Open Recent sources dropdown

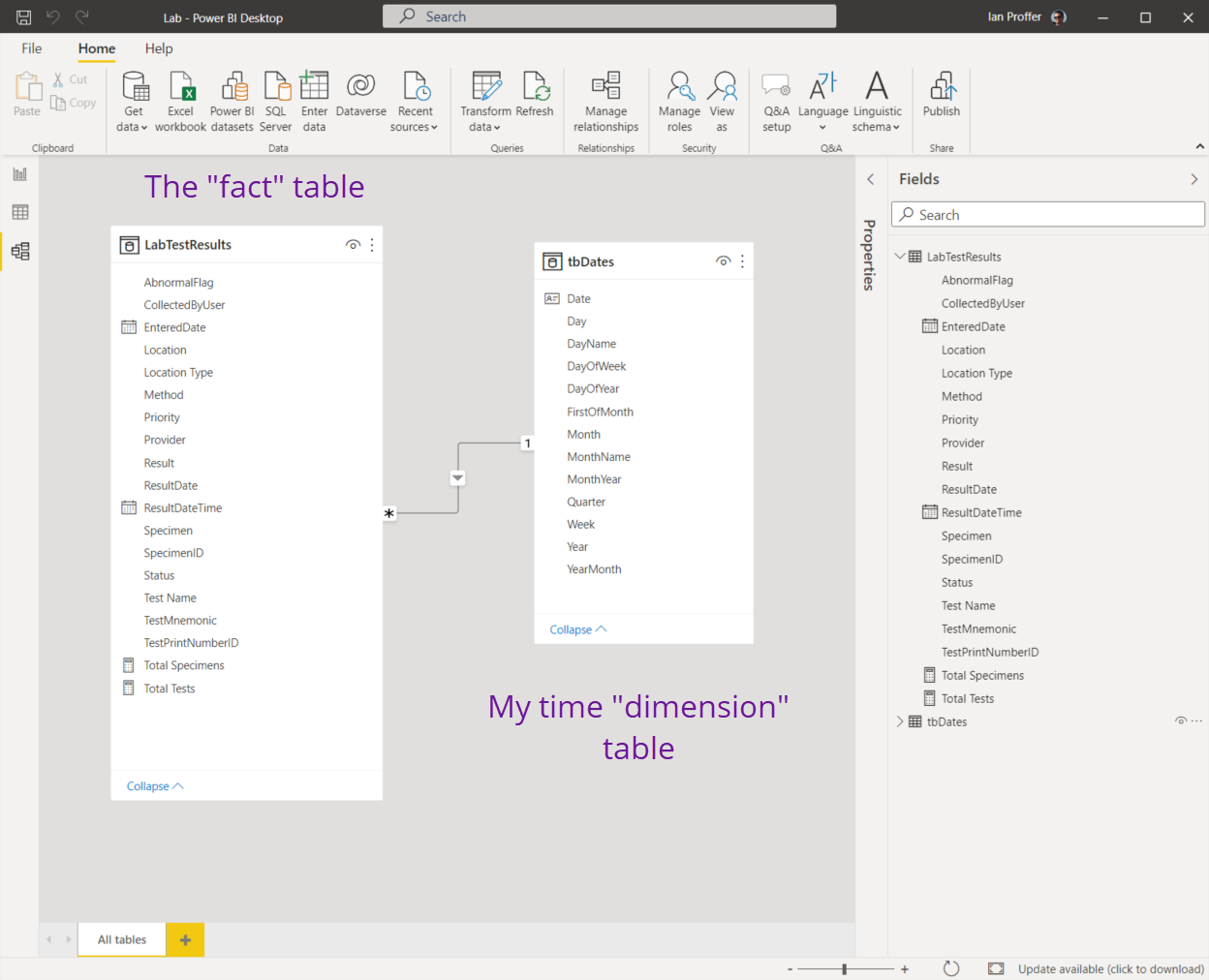point(415,102)
